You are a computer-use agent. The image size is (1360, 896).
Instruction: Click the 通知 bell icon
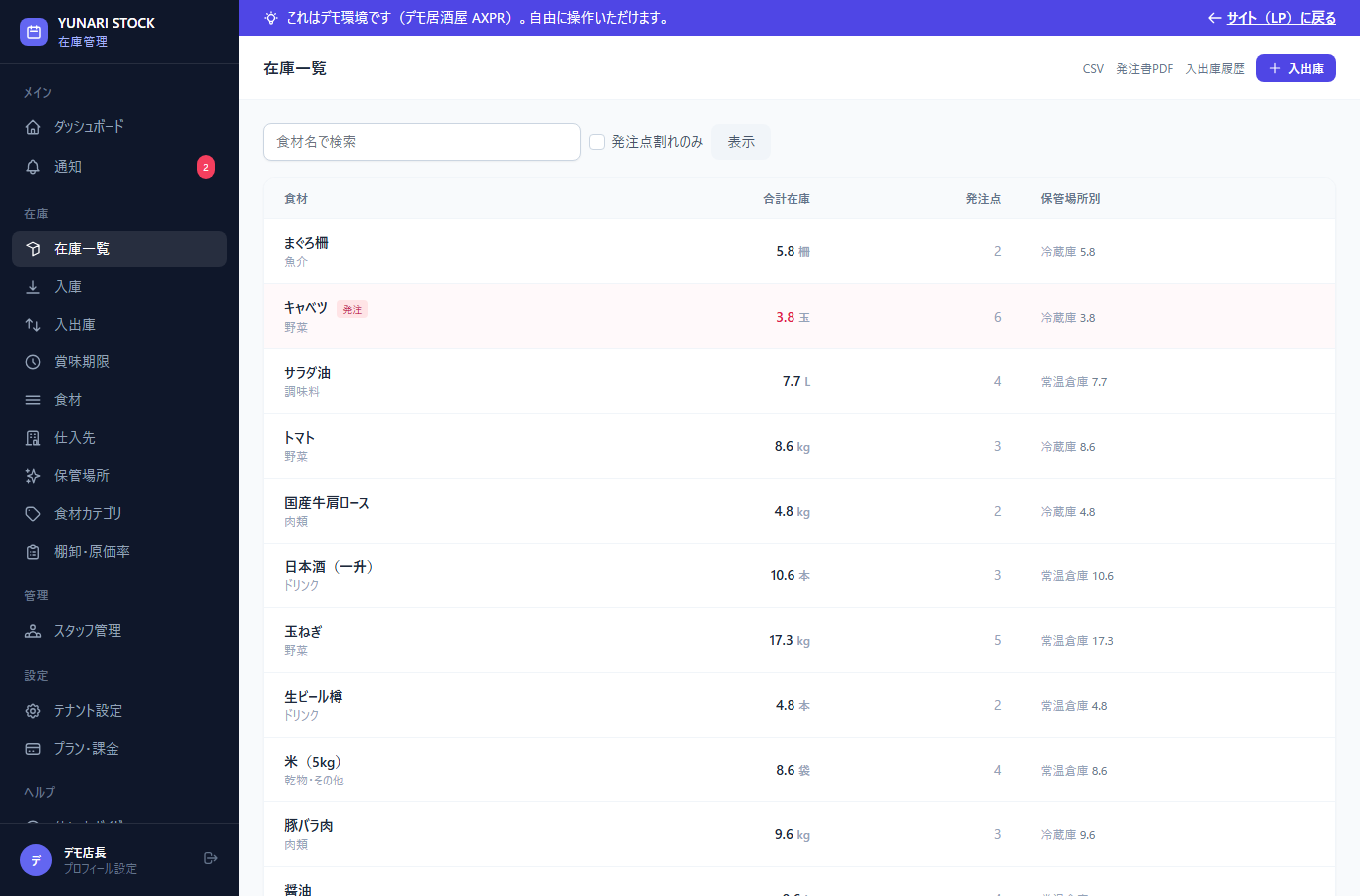tap(33, 167)
